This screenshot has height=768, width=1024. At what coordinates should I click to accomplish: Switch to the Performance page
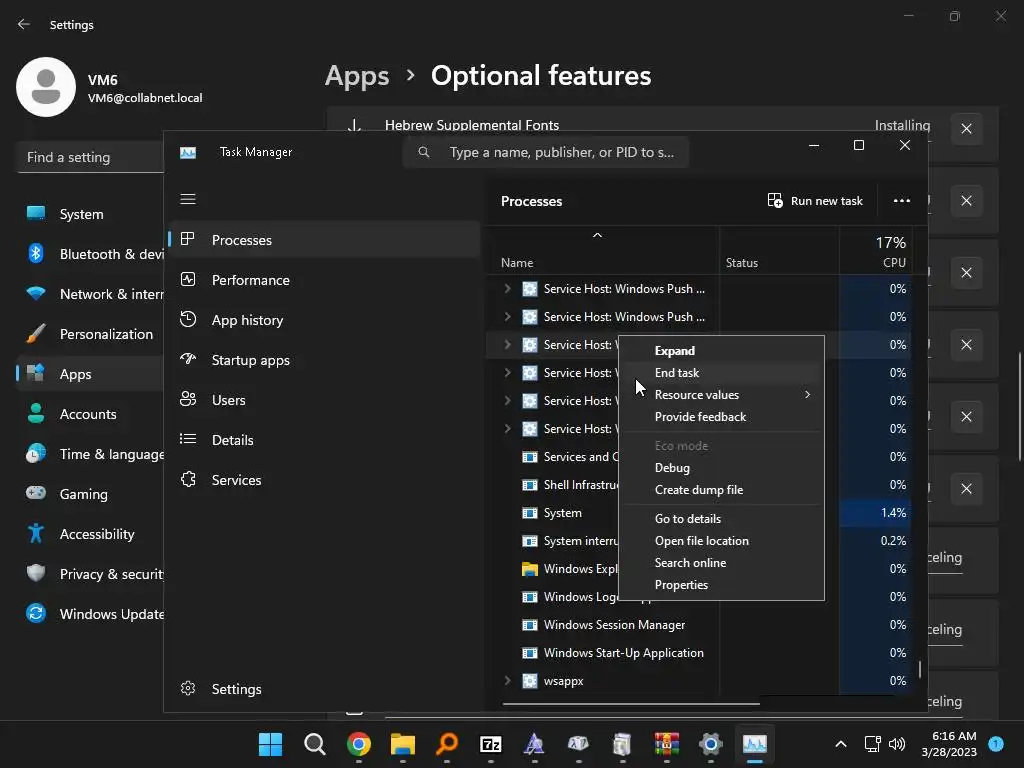click(x=325, y=280)
